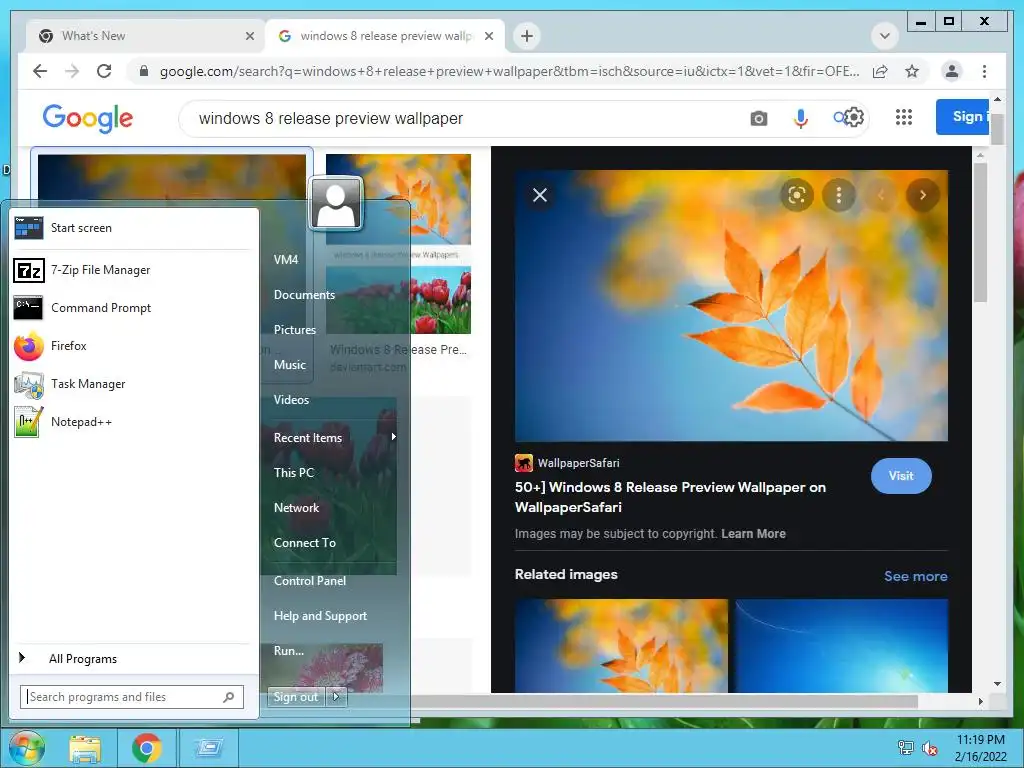
Task: Open Connect To from start menu
Action: click(x=304, y=543)
